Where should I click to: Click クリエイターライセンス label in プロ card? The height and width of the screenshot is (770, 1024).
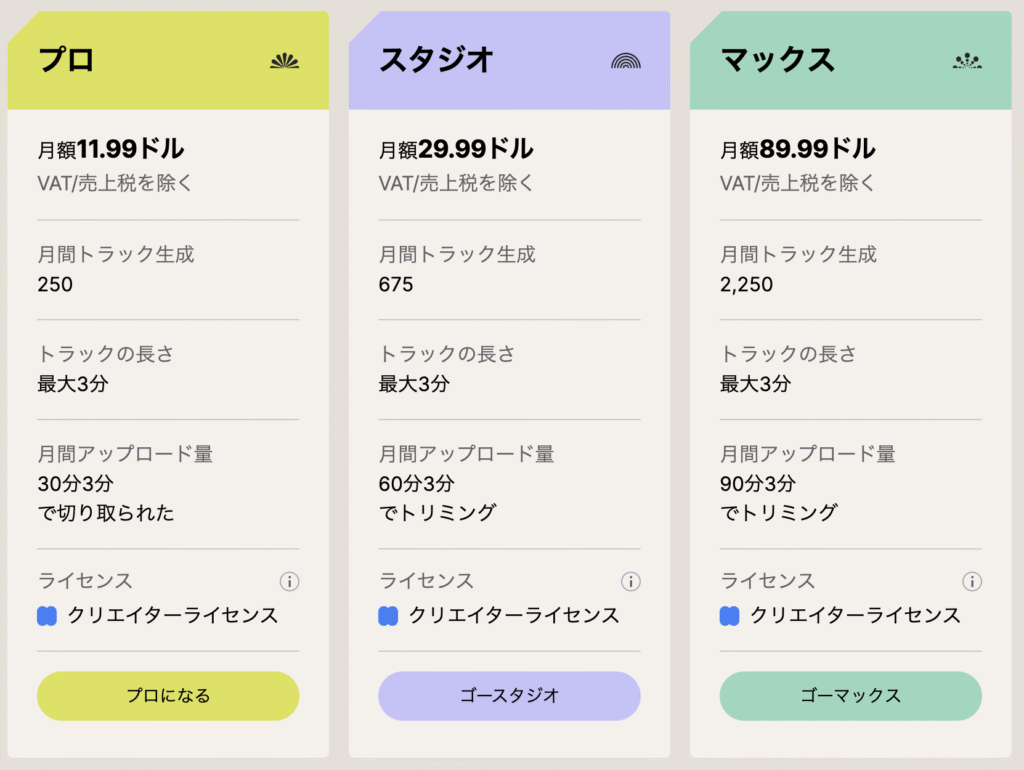[x=173, y=616]
